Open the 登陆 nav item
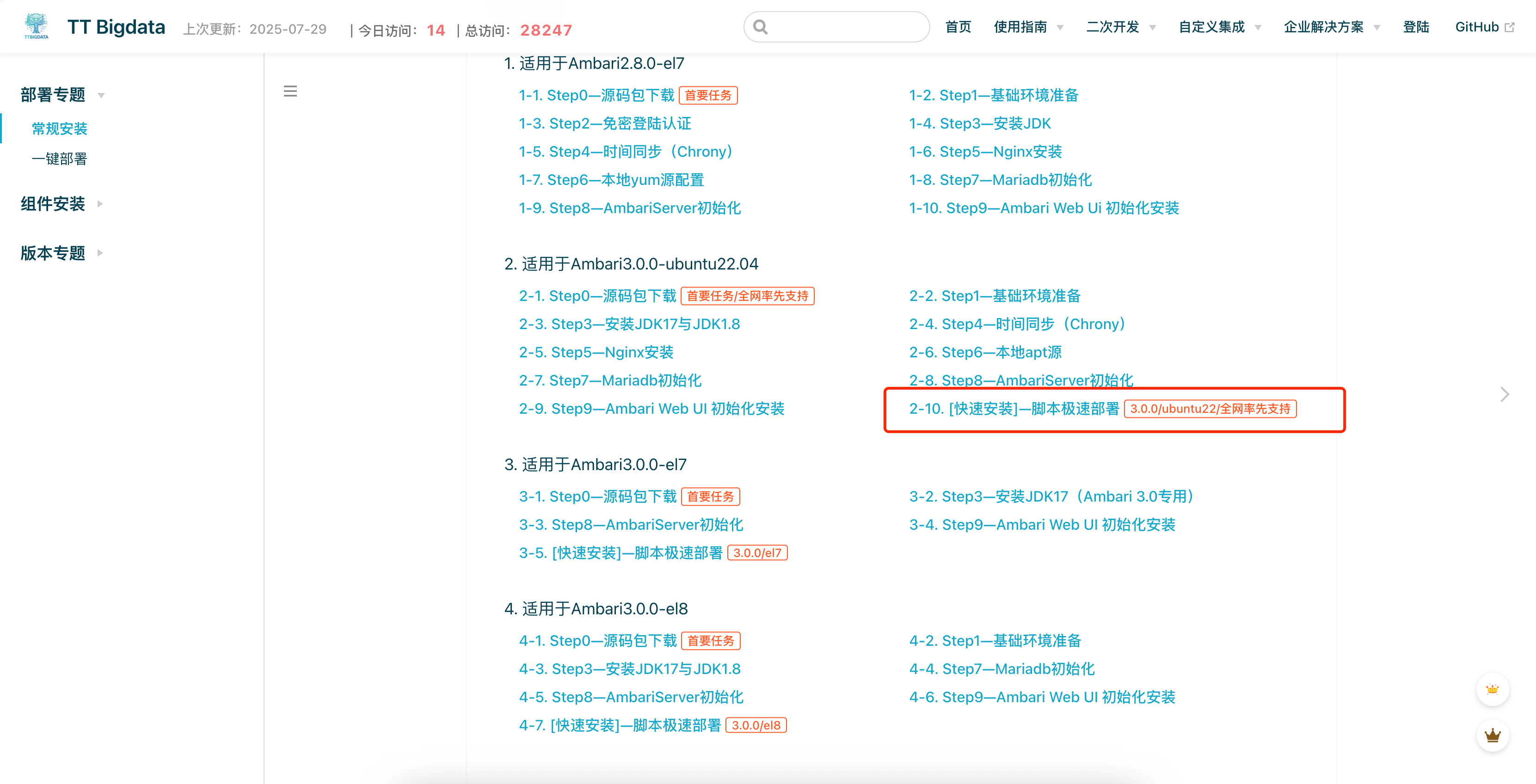The image size is (1536, 784). (1416, 27)
